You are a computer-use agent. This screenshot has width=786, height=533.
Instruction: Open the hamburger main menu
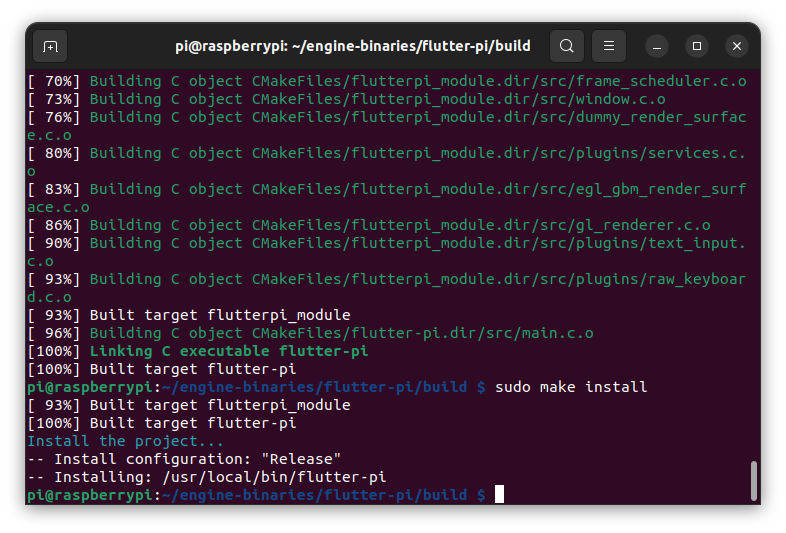(x=609, y=46)
